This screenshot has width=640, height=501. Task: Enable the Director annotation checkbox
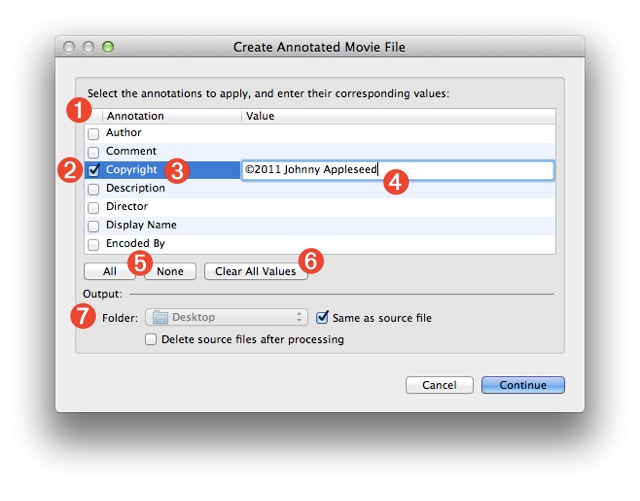point(93,207)
